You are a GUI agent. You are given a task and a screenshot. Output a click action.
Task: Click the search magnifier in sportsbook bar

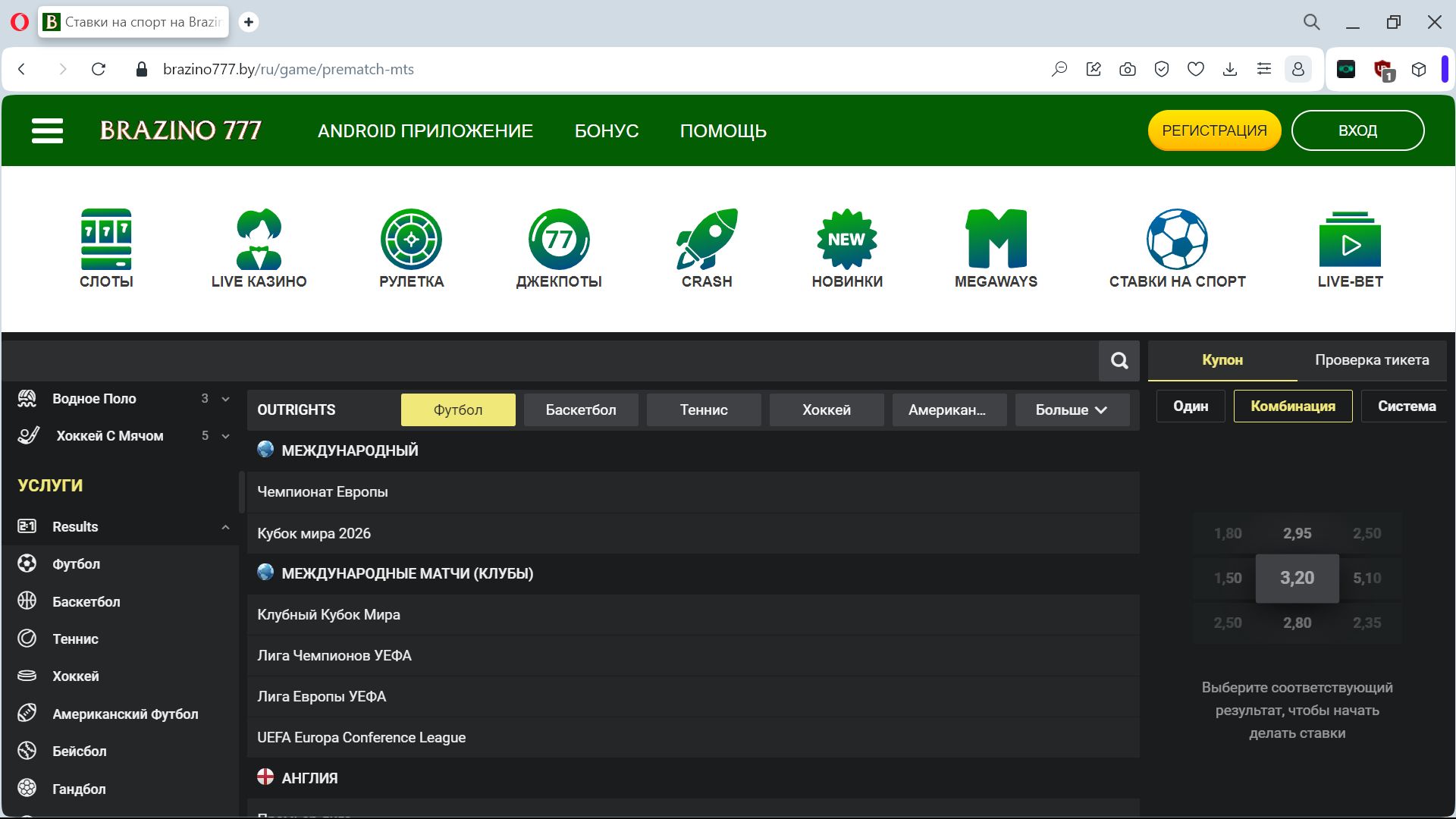pos(1119,360)
